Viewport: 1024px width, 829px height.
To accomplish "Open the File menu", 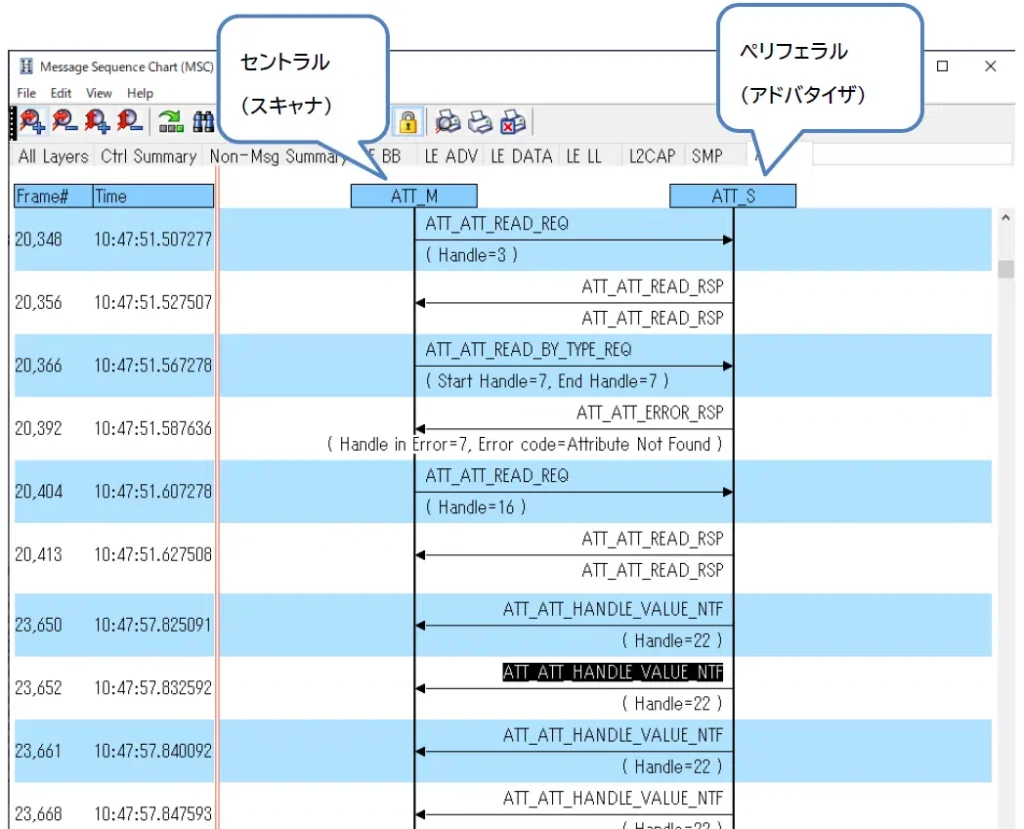I will click(x=27, y=93).
